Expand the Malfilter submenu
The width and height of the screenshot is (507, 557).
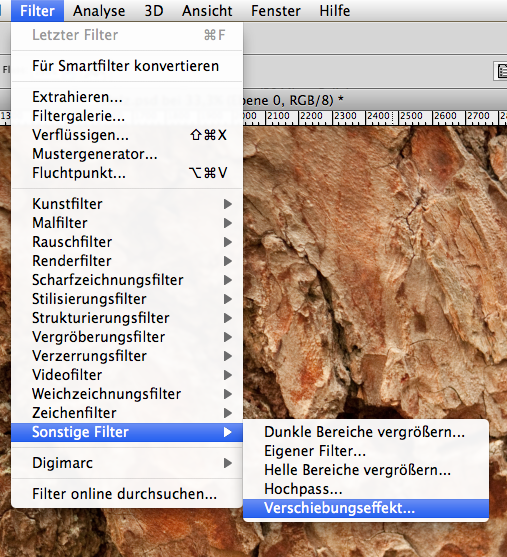(x=127, y=223)
